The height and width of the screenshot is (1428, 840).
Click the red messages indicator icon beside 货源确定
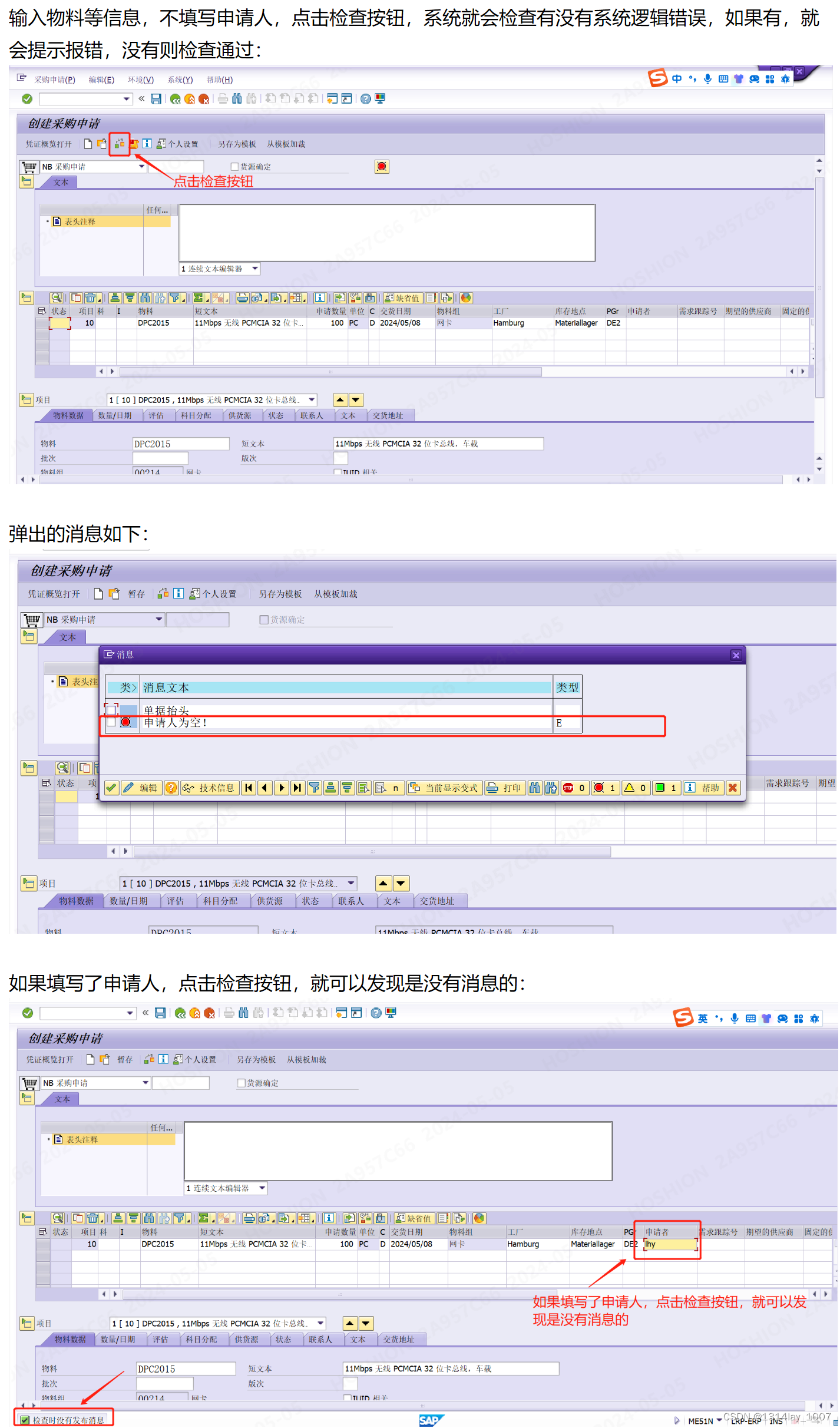[382, 167]
